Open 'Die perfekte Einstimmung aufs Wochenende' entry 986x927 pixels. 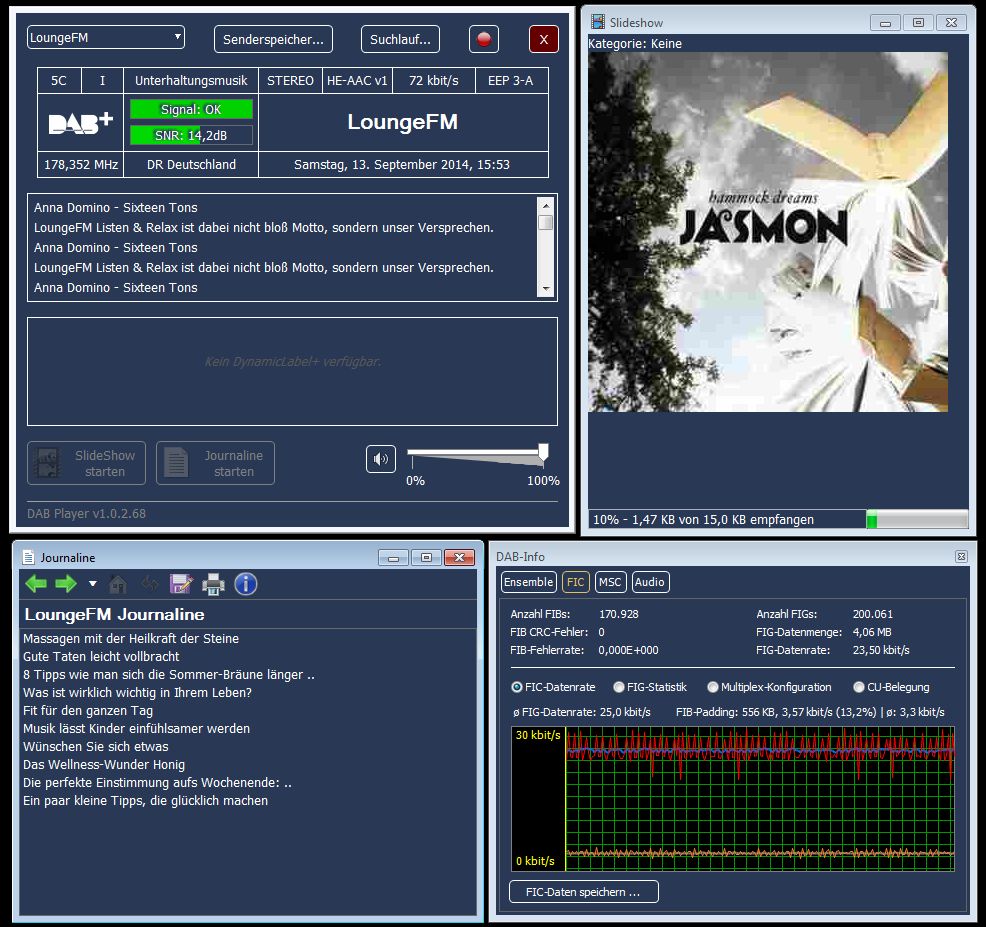157,783
